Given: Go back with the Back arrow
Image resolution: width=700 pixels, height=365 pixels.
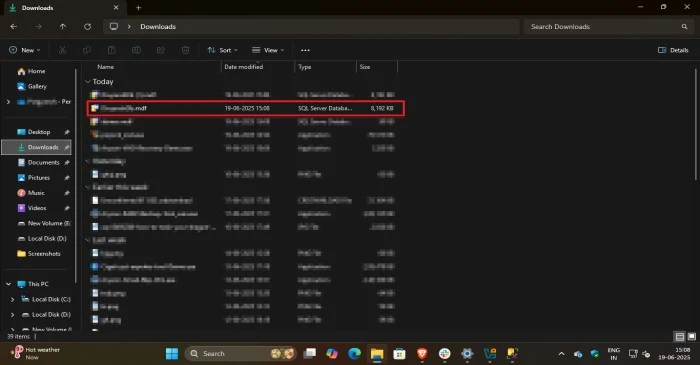Looking at the screenshot, I should click(x=14, y=27).
